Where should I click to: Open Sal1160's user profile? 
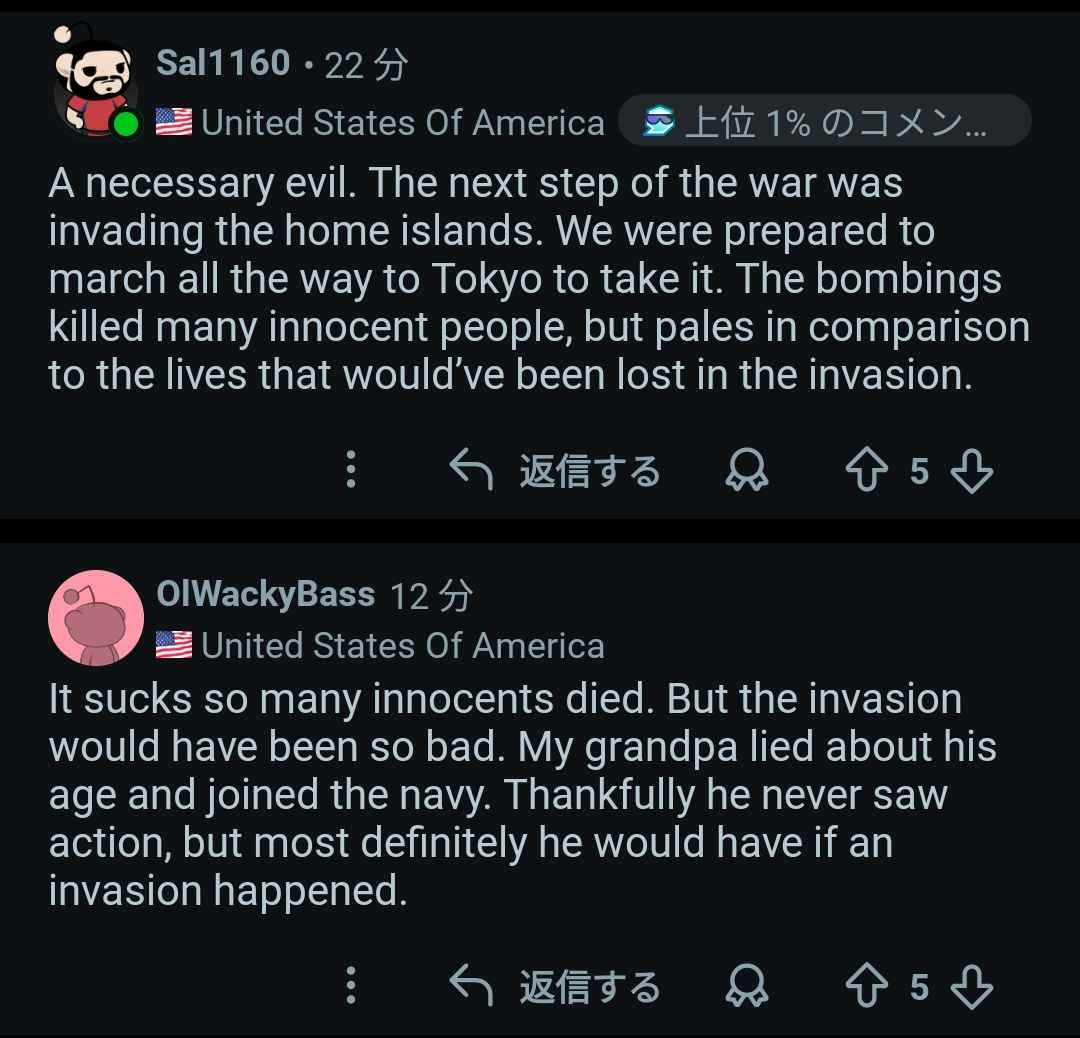pyautogui.click(x=223, y=64)
